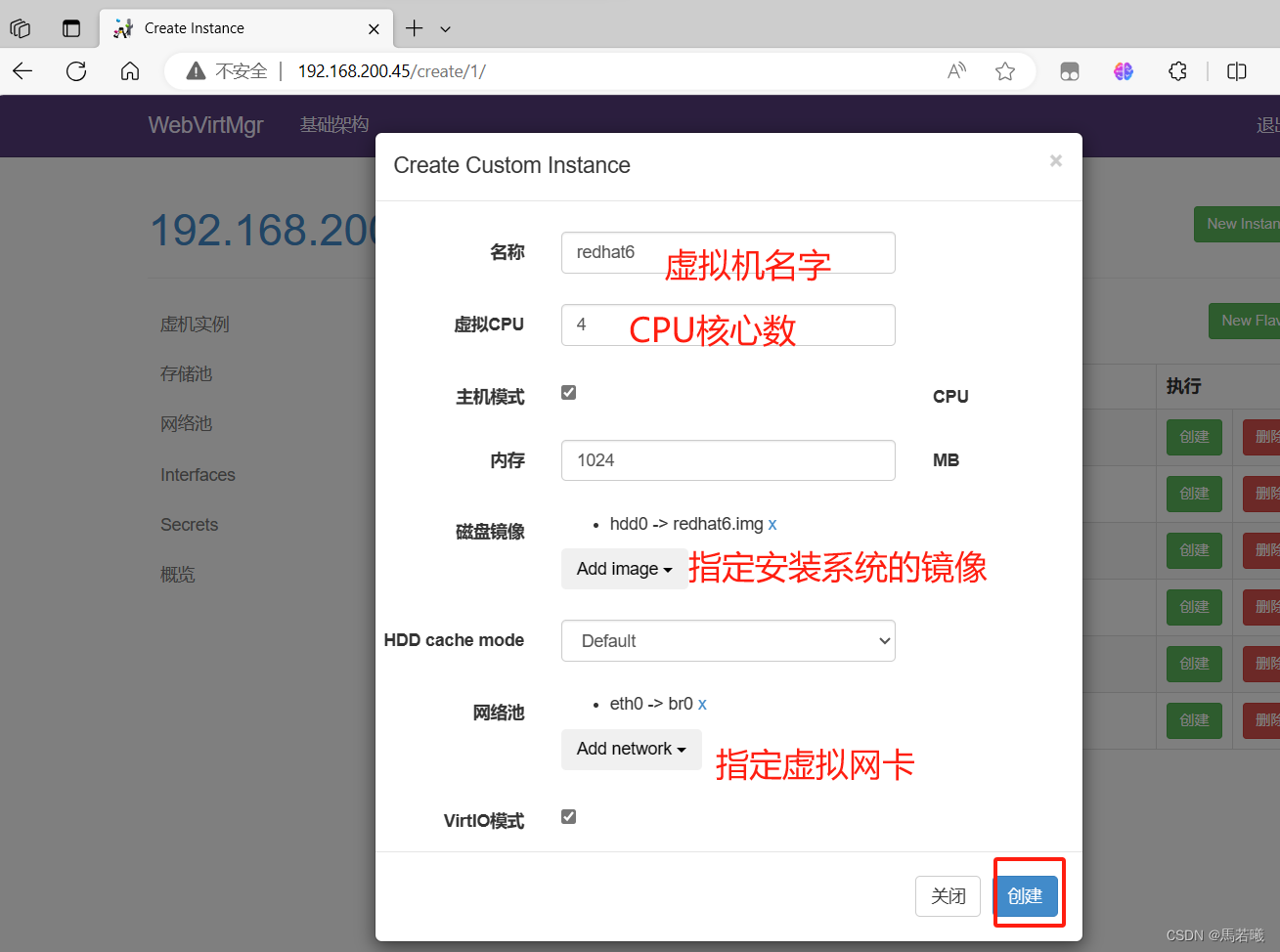Image resolution: width=1280 pixels, height=952 pixels.
Task: Open tab actions menu icon
Action: pos(71,28)
